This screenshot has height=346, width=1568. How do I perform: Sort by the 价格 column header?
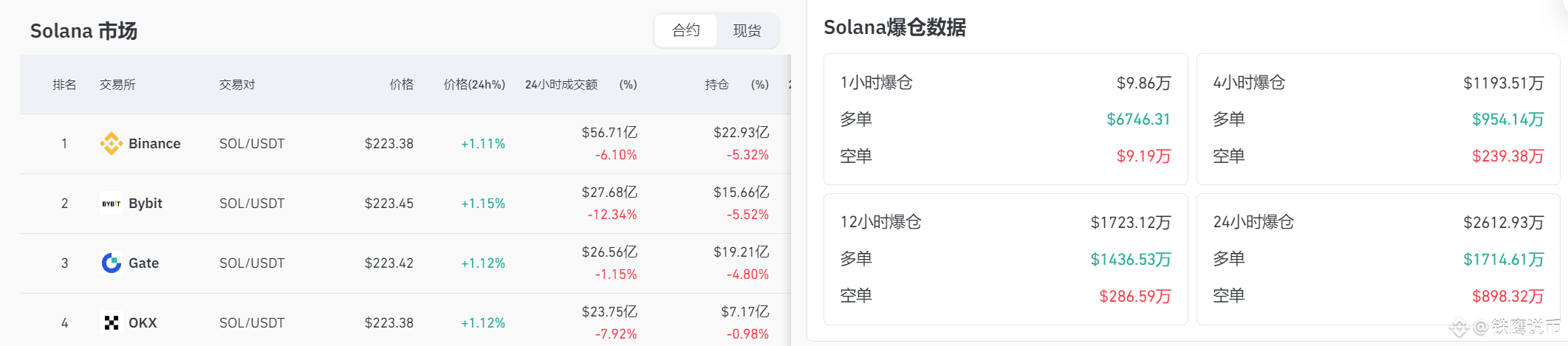coord(402,84)
